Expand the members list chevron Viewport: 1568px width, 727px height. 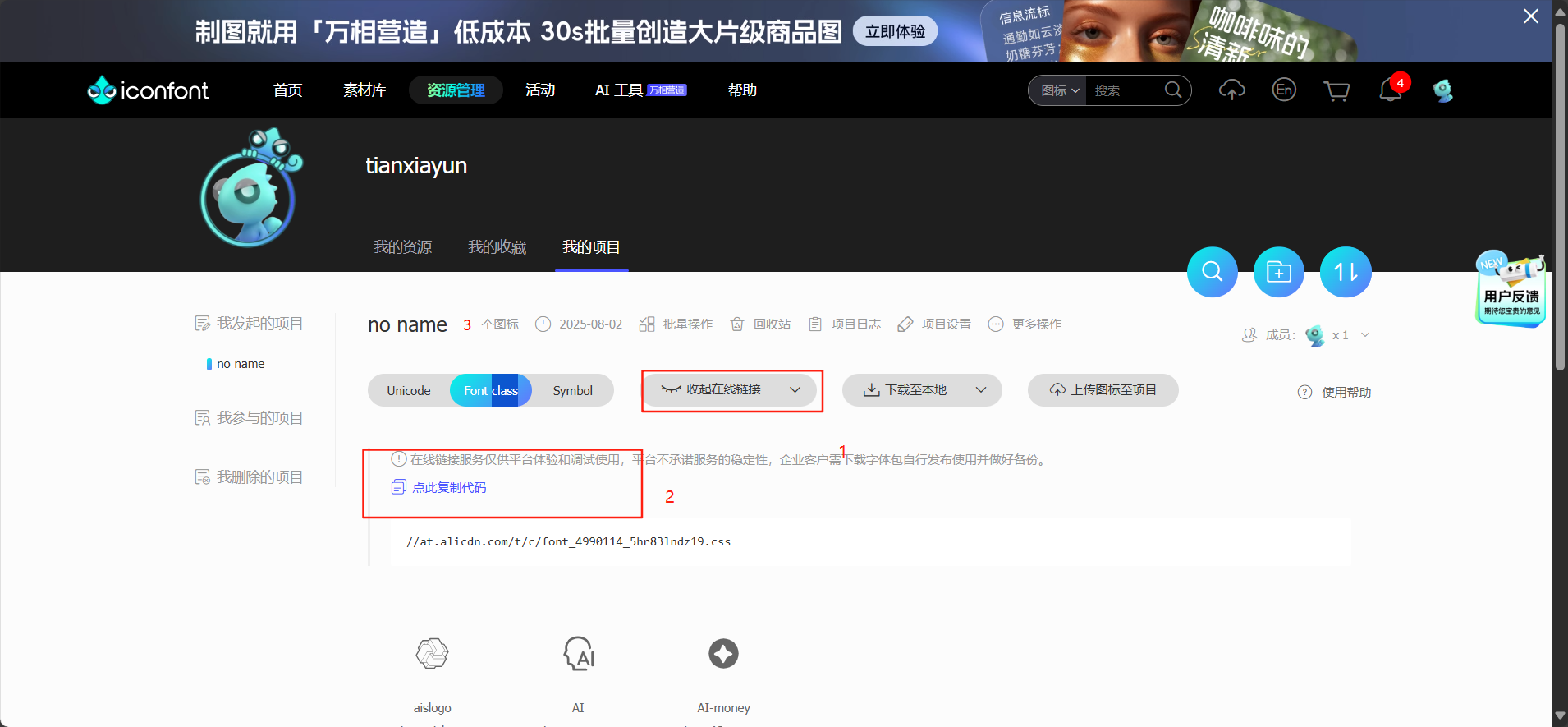point(1365,335)
